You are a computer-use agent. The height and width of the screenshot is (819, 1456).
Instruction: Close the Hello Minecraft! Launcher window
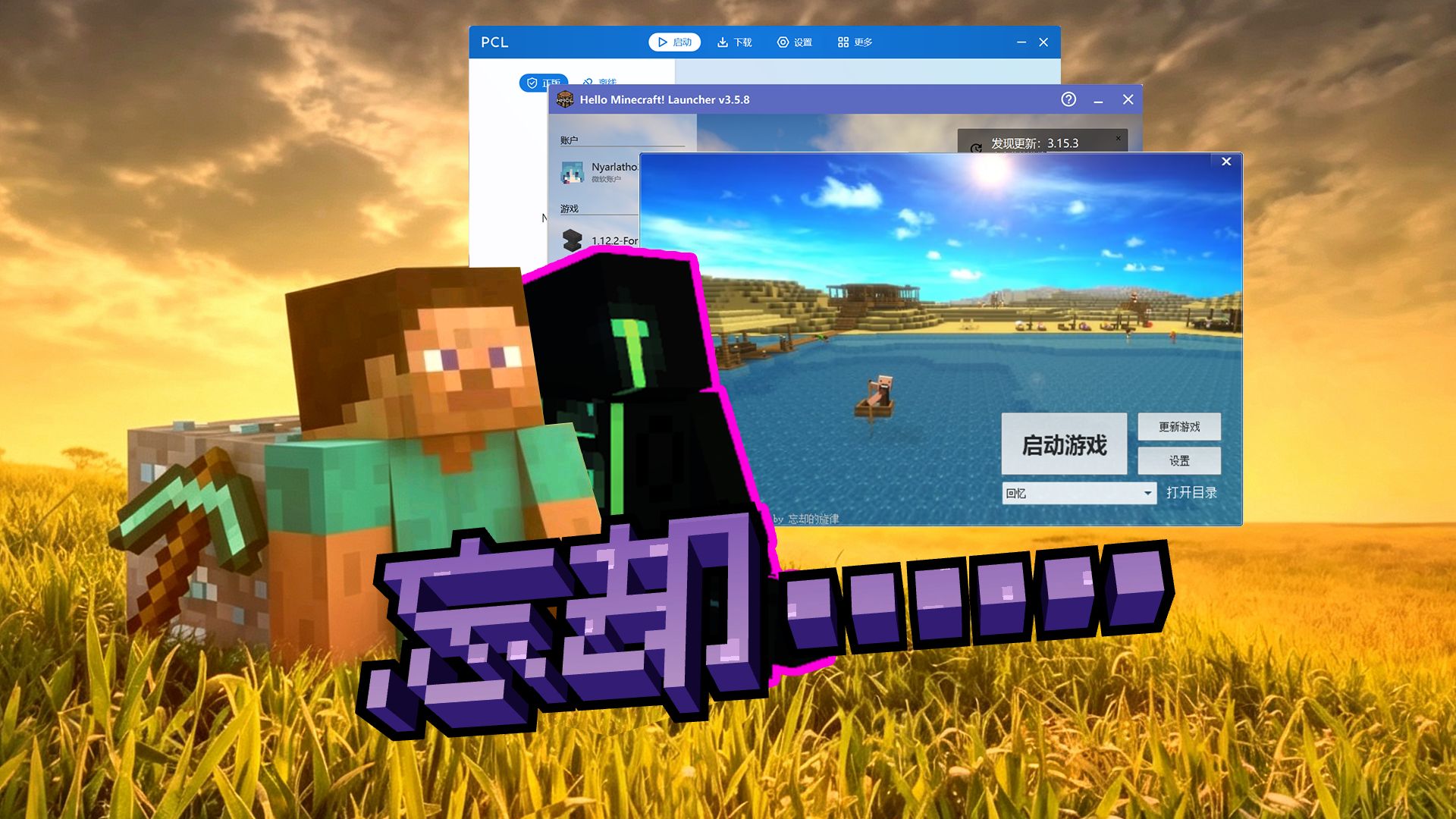[1128, 99]
